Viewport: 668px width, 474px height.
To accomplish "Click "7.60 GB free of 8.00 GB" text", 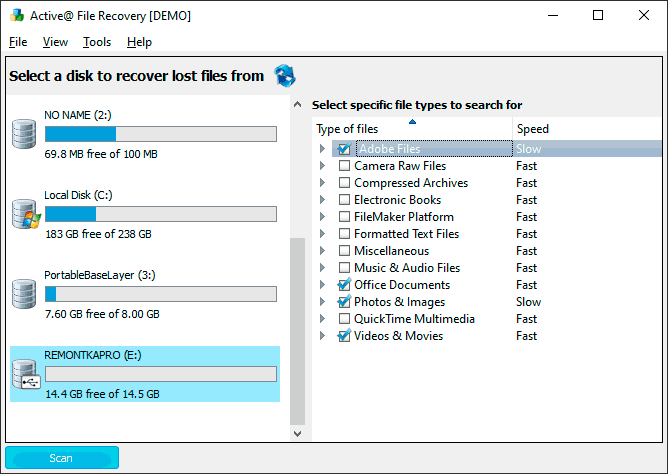I will 102,314.
